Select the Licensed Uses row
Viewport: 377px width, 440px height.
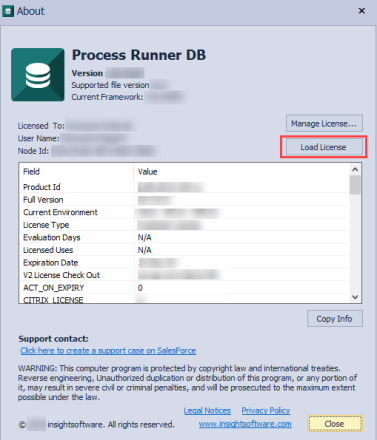(184, 250)
